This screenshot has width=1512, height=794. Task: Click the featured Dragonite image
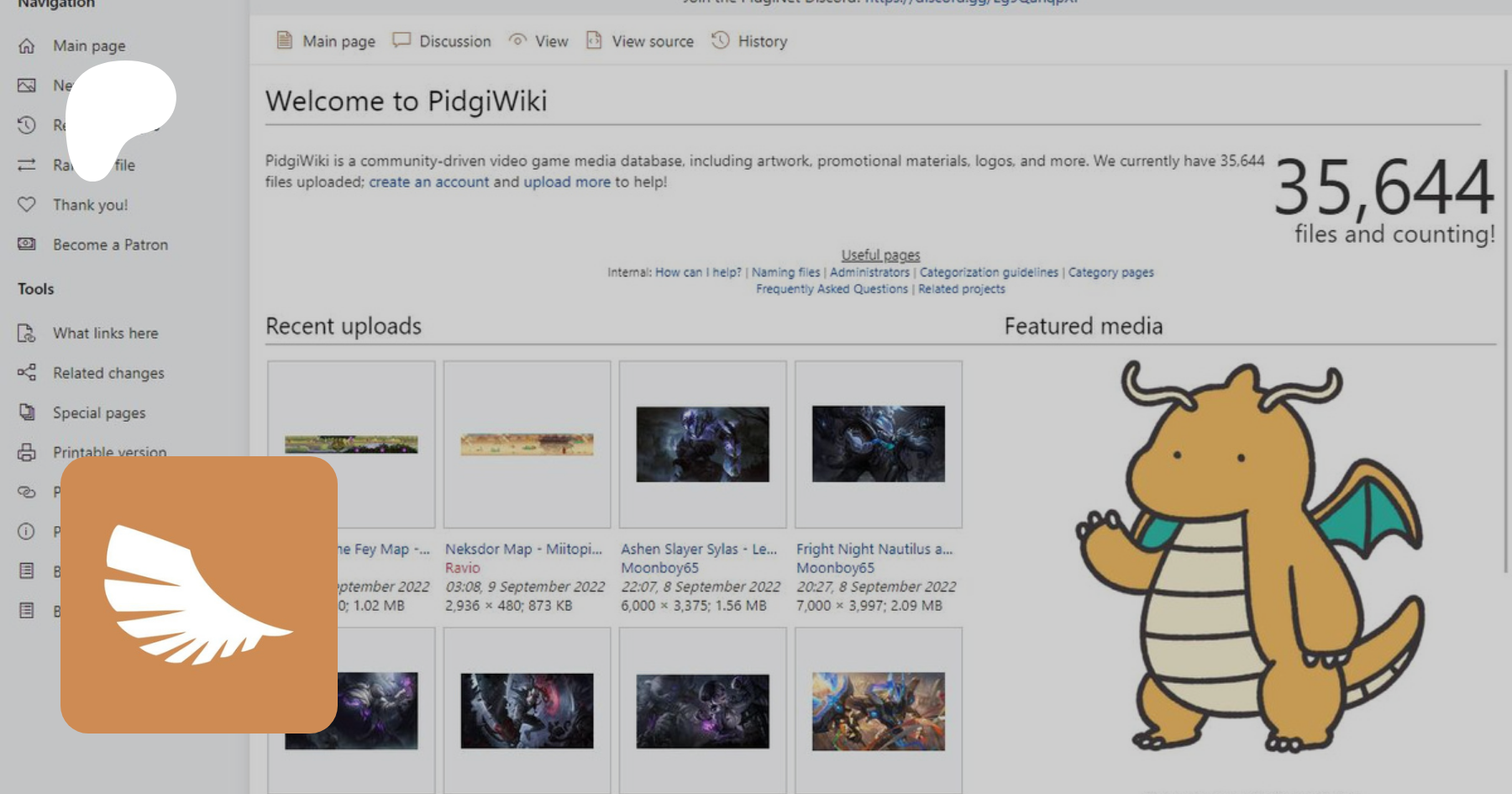[1249, 556]
